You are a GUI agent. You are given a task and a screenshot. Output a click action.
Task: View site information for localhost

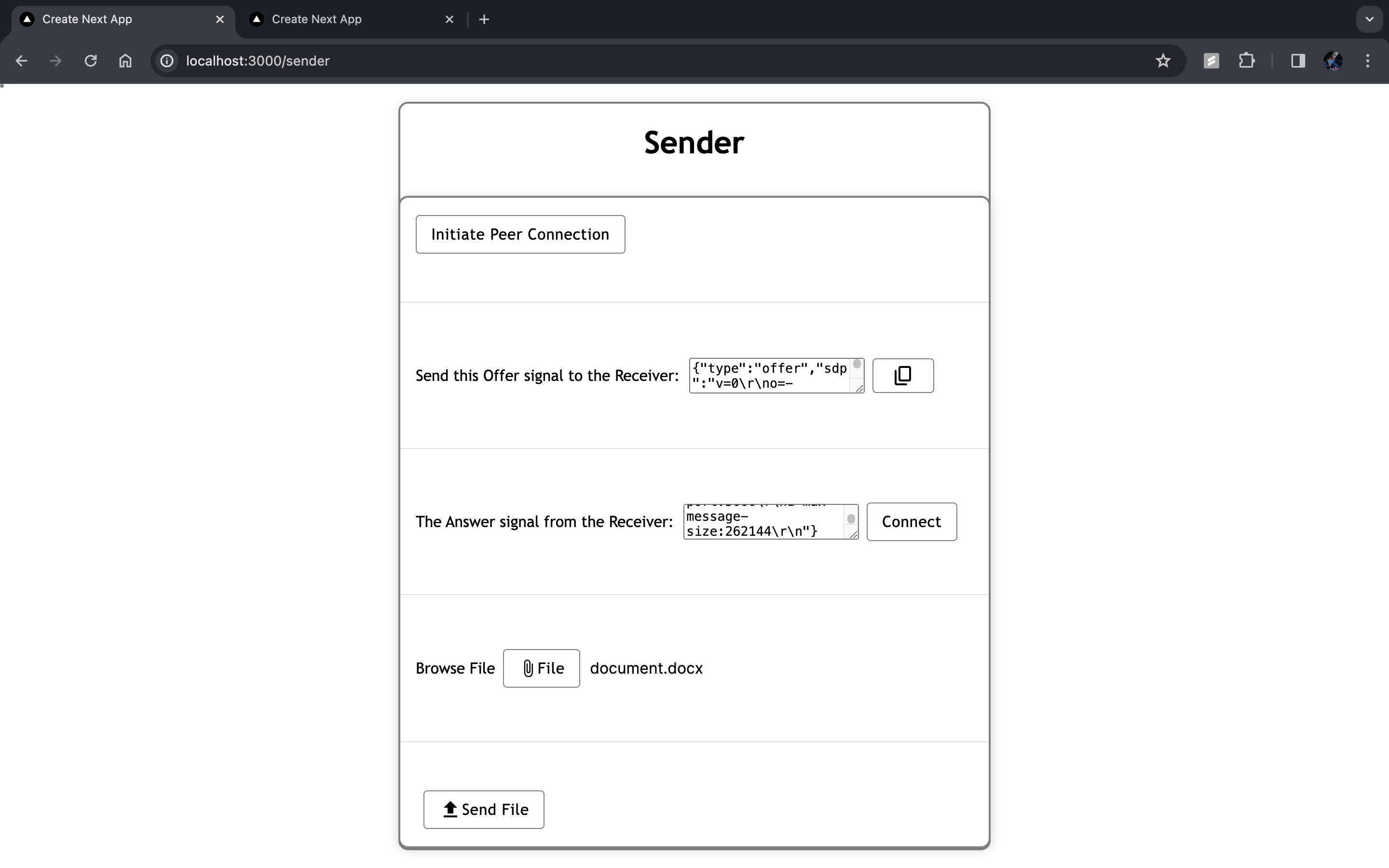pyautogui.click(x=167, y=61)
